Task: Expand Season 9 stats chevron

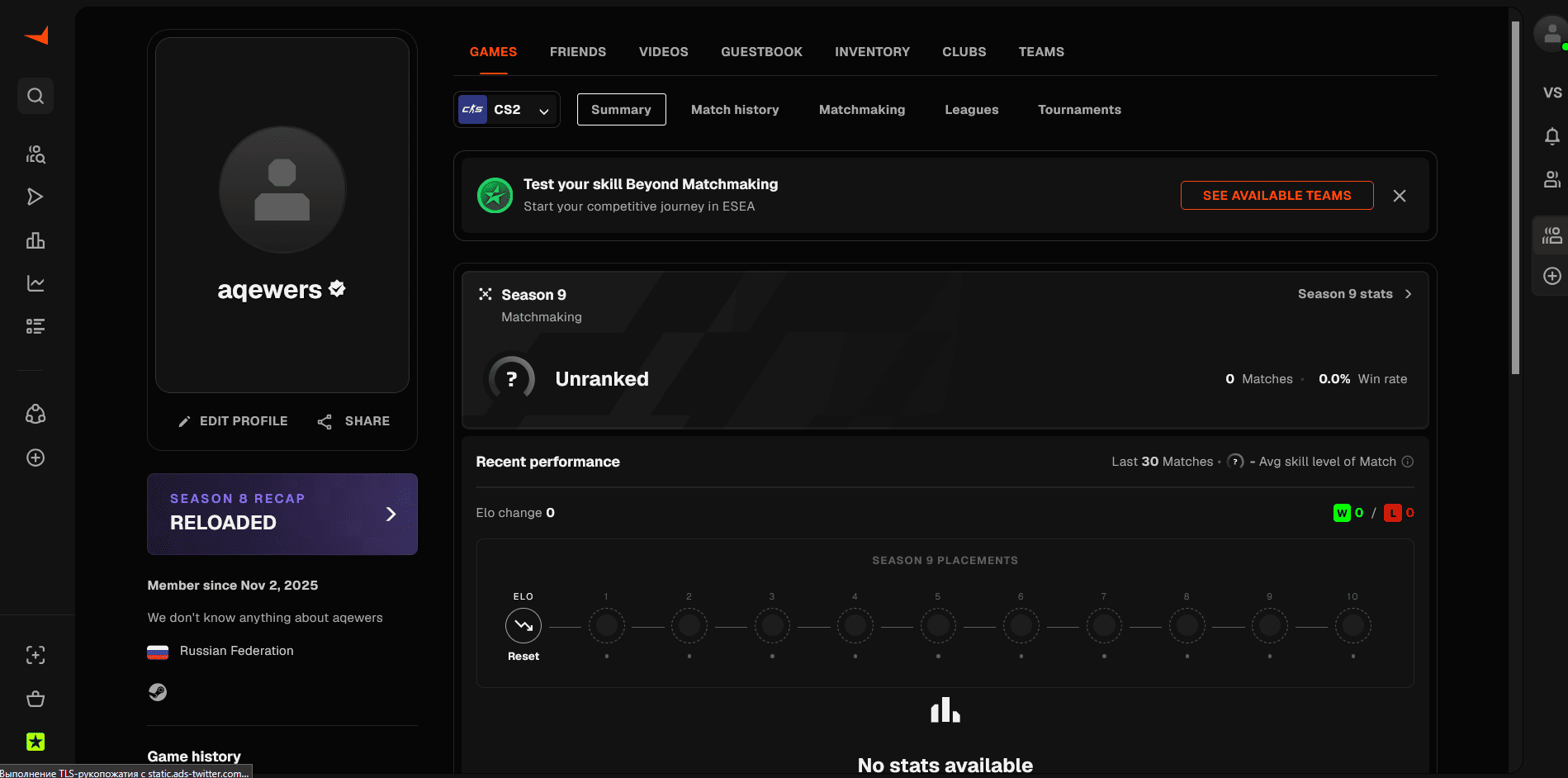Action: coord(1409,294)
